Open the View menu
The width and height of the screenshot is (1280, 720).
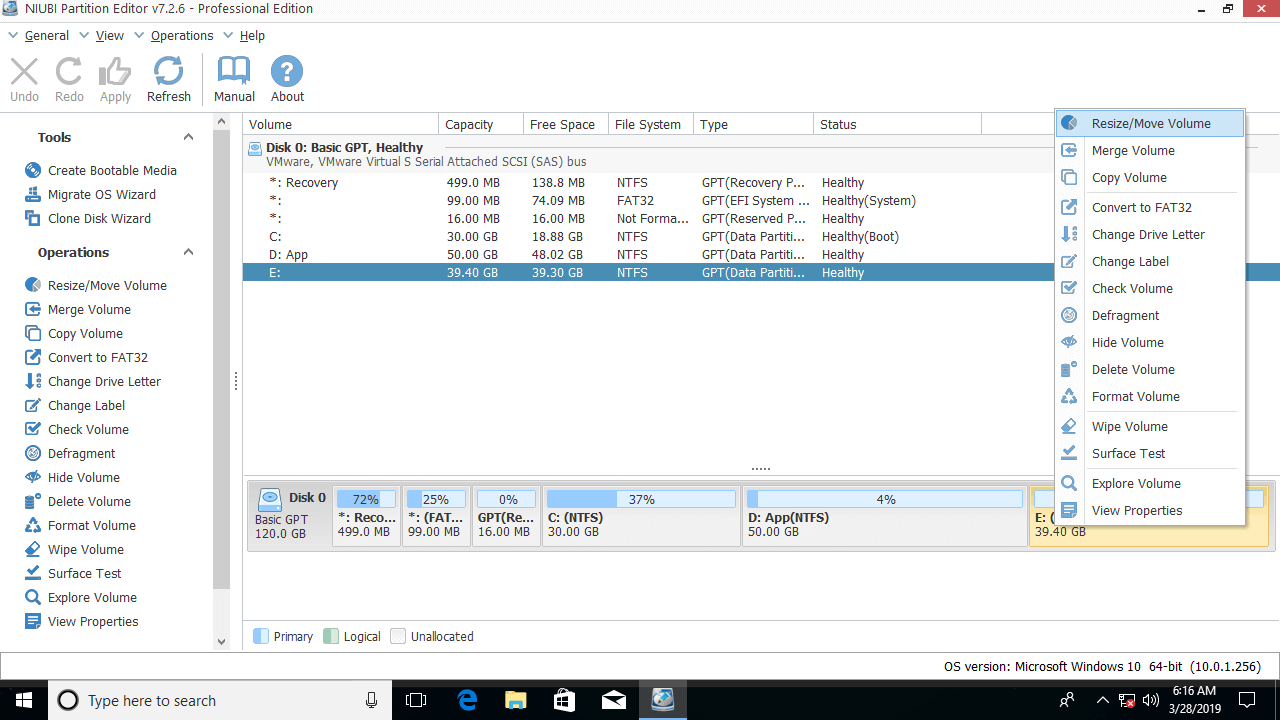[109, 35]
